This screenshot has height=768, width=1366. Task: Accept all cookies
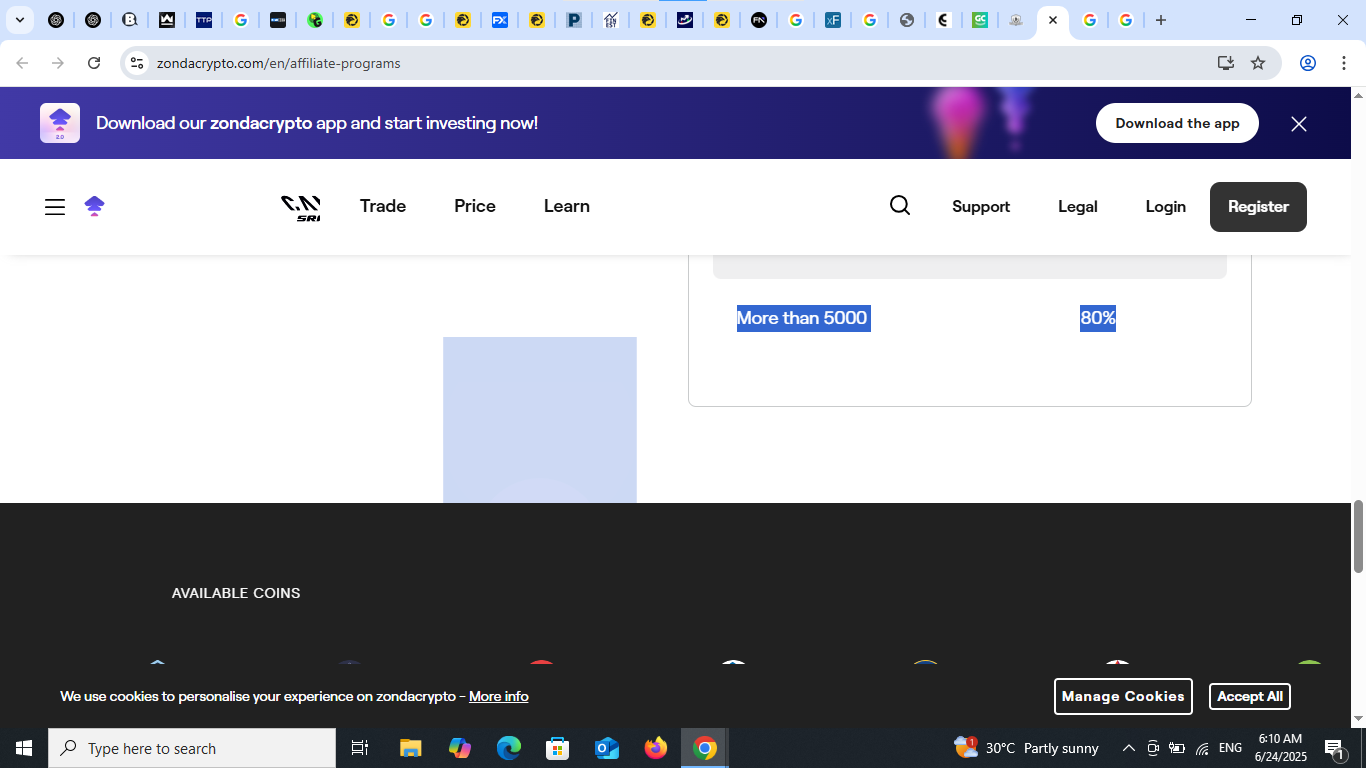tap(1250, 696)
